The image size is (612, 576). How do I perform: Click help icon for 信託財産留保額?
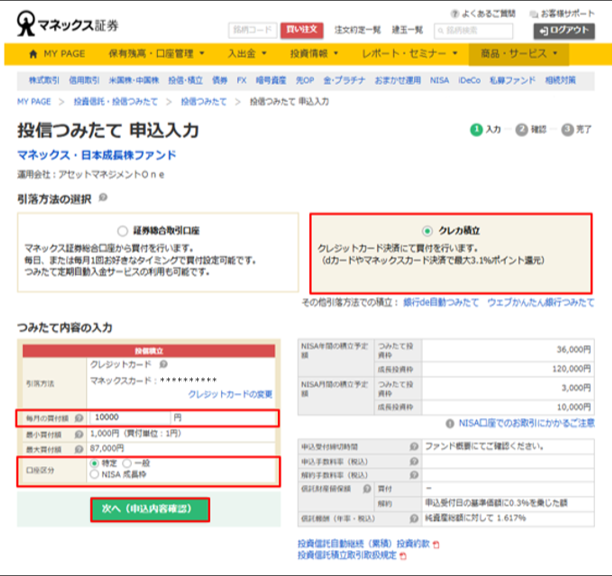tap(367, 489)
